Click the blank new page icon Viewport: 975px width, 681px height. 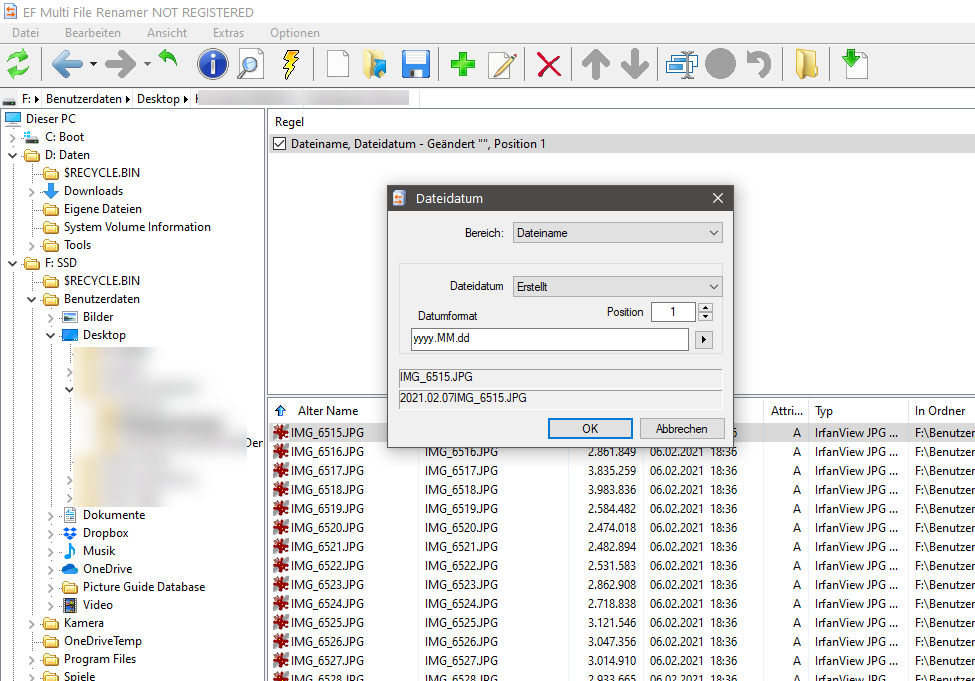(338, 64)
